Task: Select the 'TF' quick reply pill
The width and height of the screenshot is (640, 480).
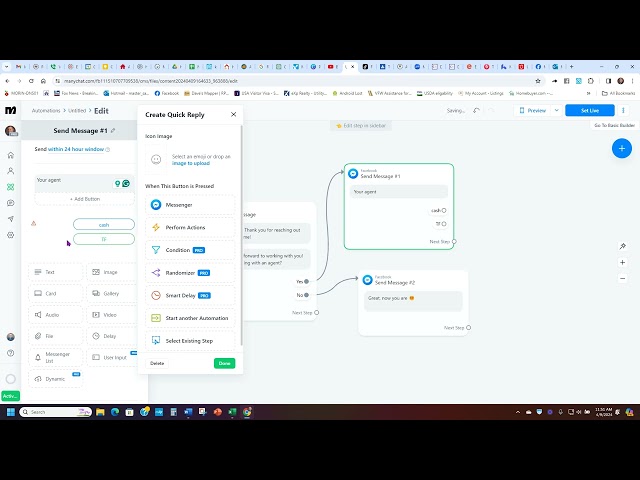Action: [x=104, y=239]
